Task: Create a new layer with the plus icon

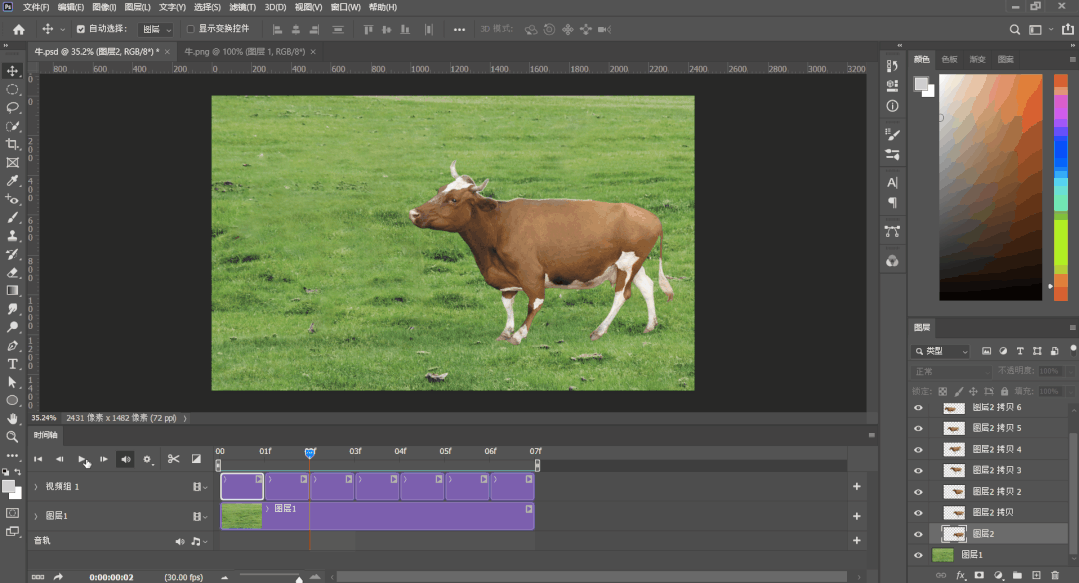Action: 1036,575
